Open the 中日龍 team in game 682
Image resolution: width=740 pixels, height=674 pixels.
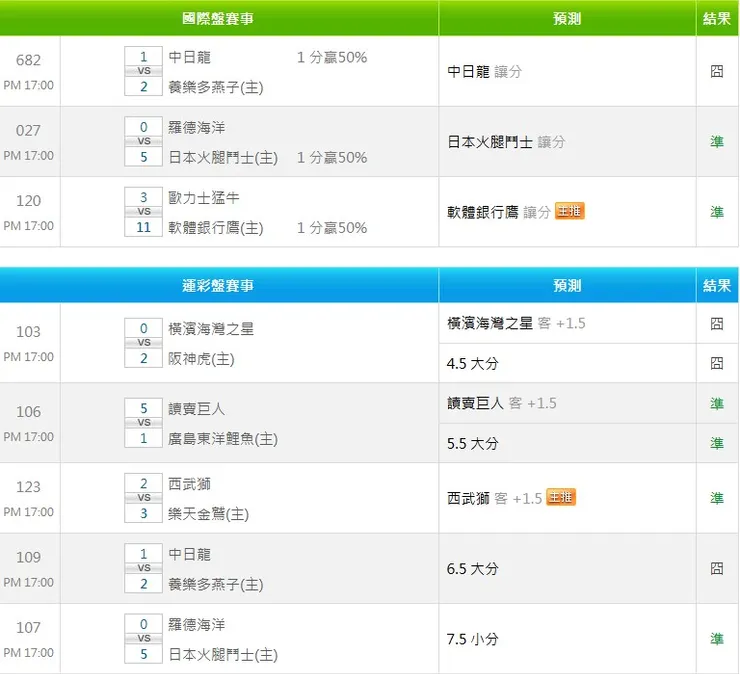coord(189,57)
